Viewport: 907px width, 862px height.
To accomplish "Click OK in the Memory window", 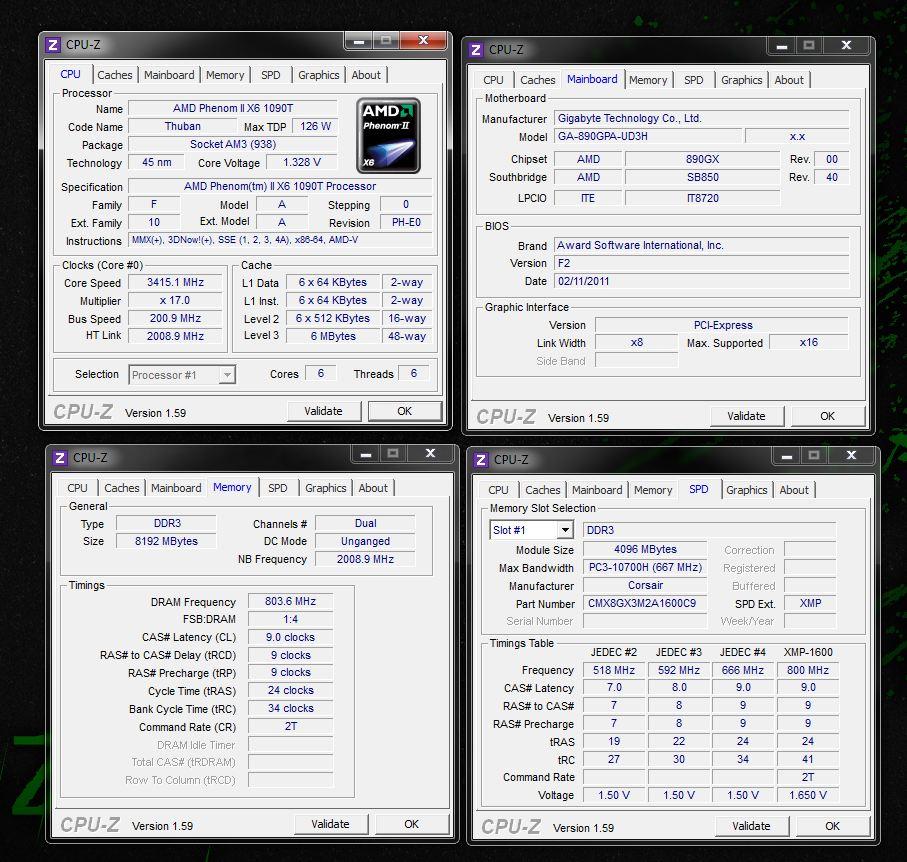I will click(411, 824).
